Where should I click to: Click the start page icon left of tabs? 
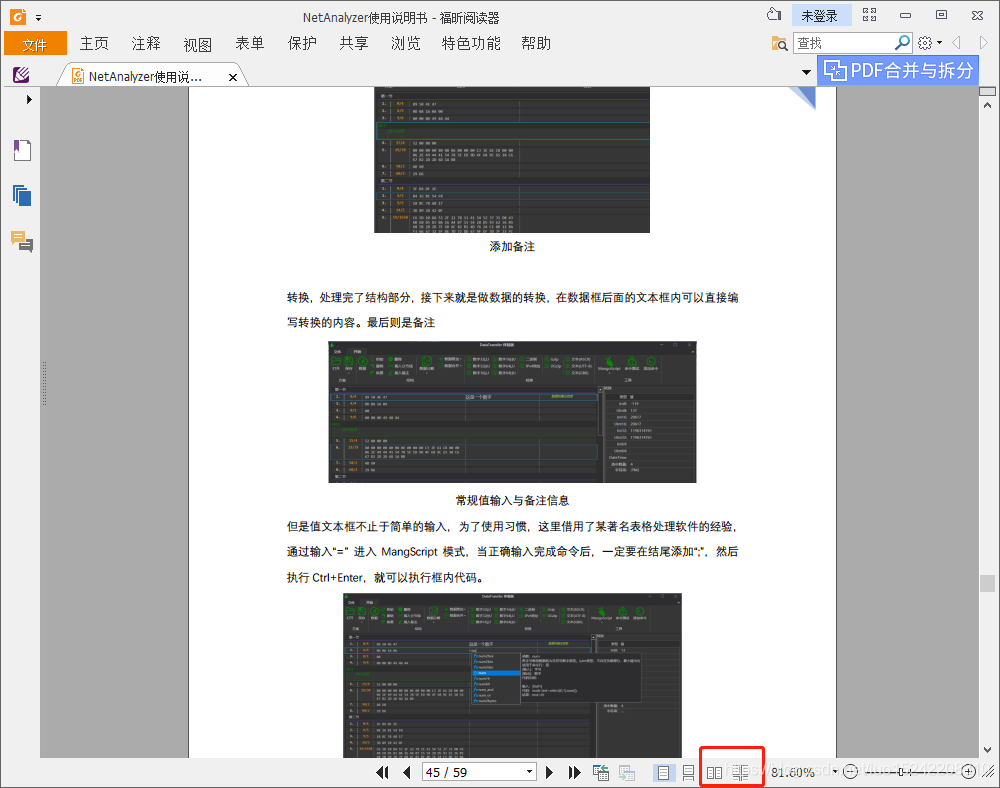tap(21, 75)
